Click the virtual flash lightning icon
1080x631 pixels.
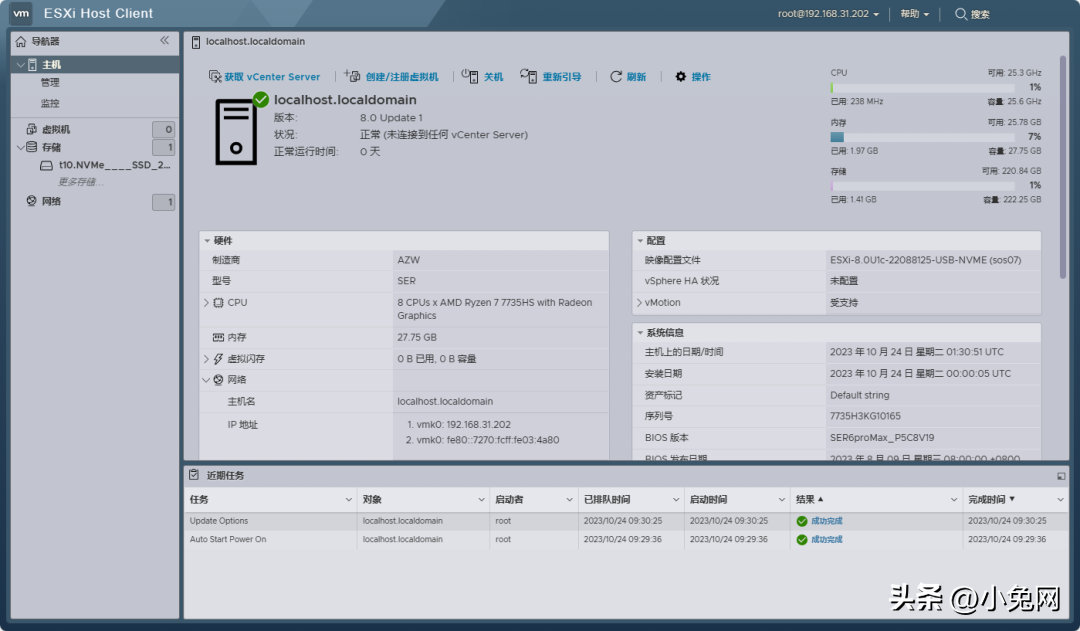(218, 359)
